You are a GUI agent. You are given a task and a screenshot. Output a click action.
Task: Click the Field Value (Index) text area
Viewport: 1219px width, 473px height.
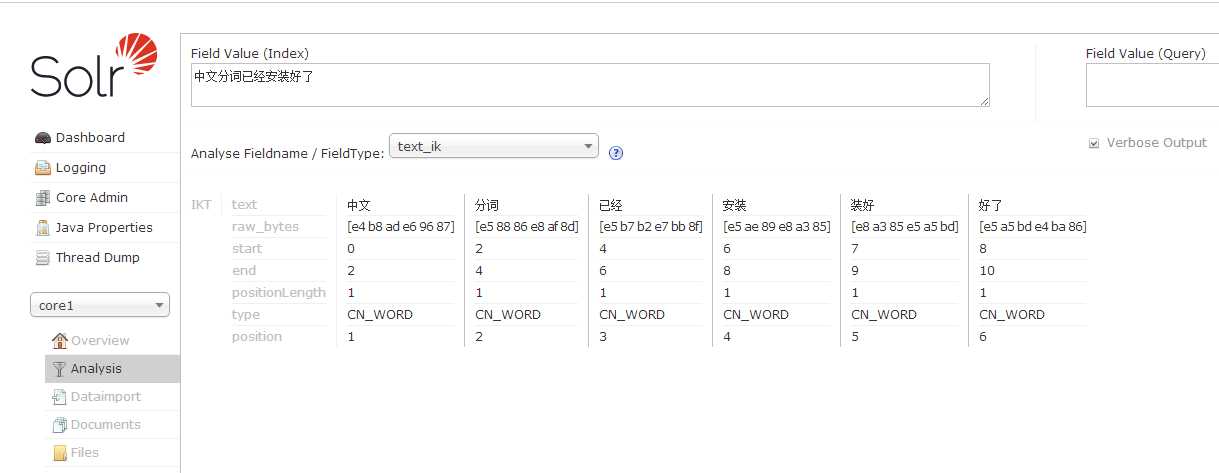click(x=590, y=85)
